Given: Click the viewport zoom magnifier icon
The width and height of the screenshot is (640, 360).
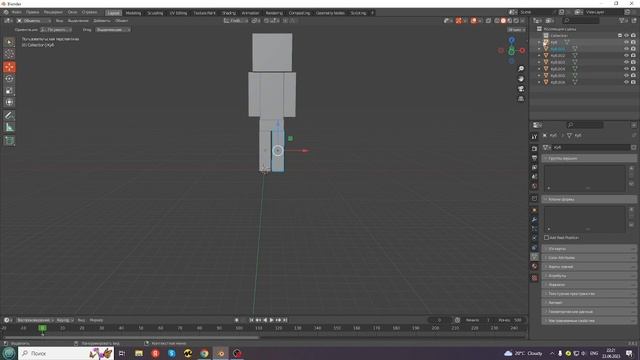Looking at the screenshot, I should click(521, 69).
